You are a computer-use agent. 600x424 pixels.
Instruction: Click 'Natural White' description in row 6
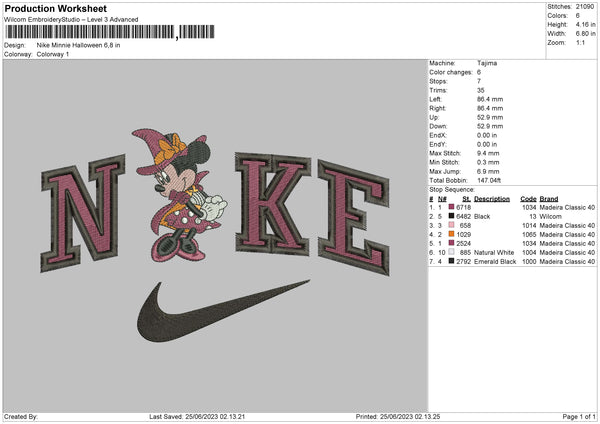click(x=494, y=252)
